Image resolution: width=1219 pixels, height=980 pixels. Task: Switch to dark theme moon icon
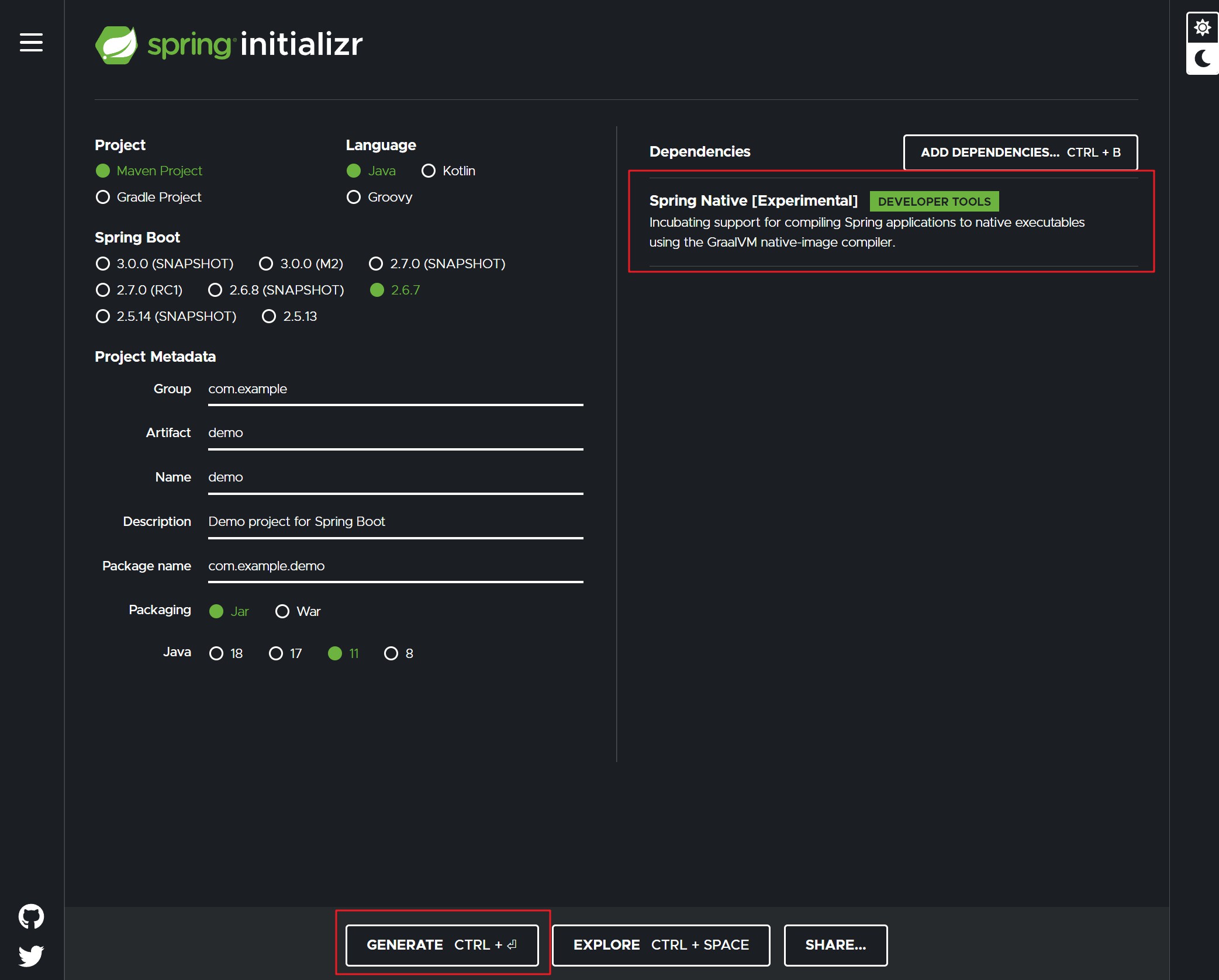[x=1202, y=58]
